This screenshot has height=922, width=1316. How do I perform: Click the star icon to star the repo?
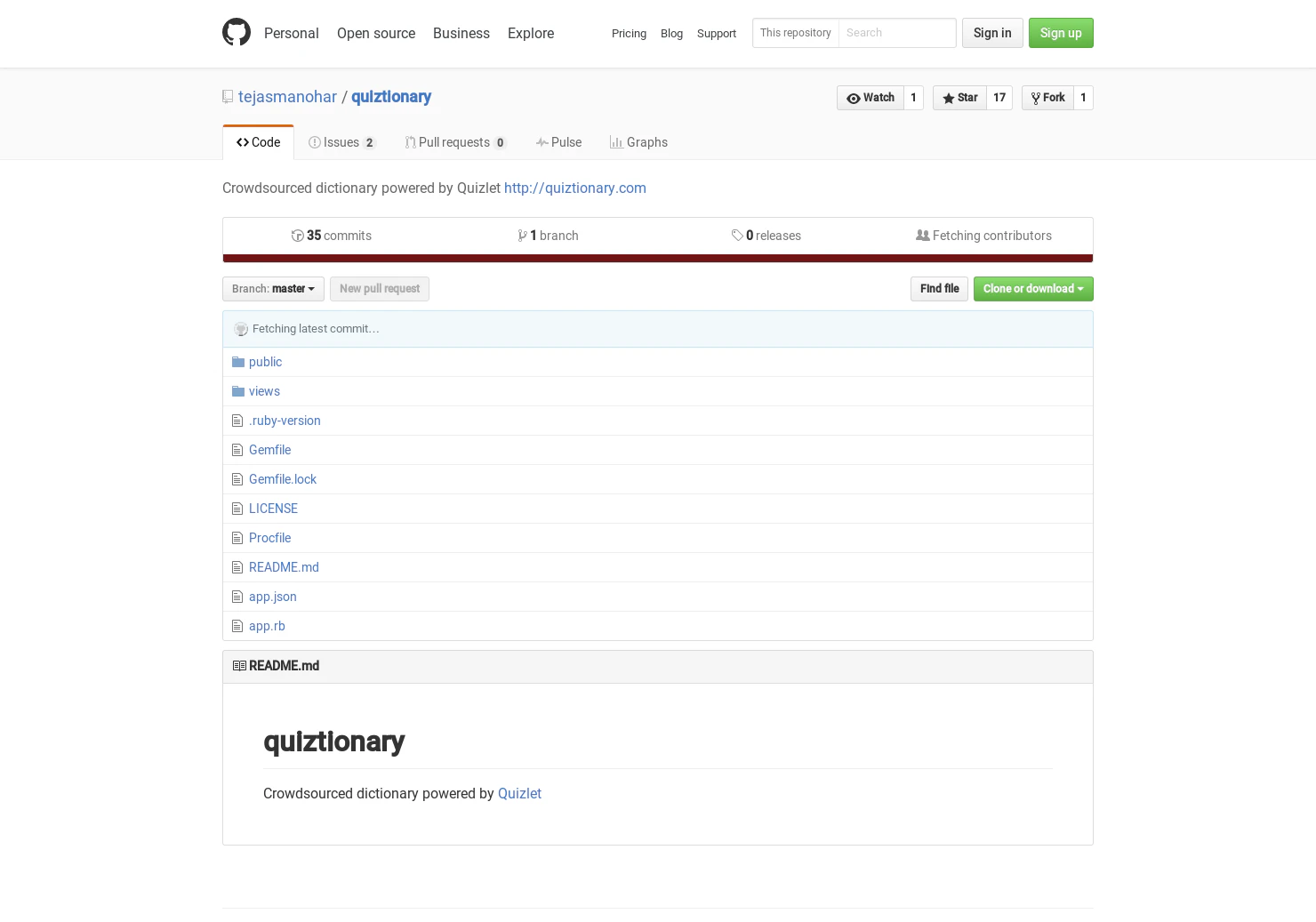[x=949, y=98]
